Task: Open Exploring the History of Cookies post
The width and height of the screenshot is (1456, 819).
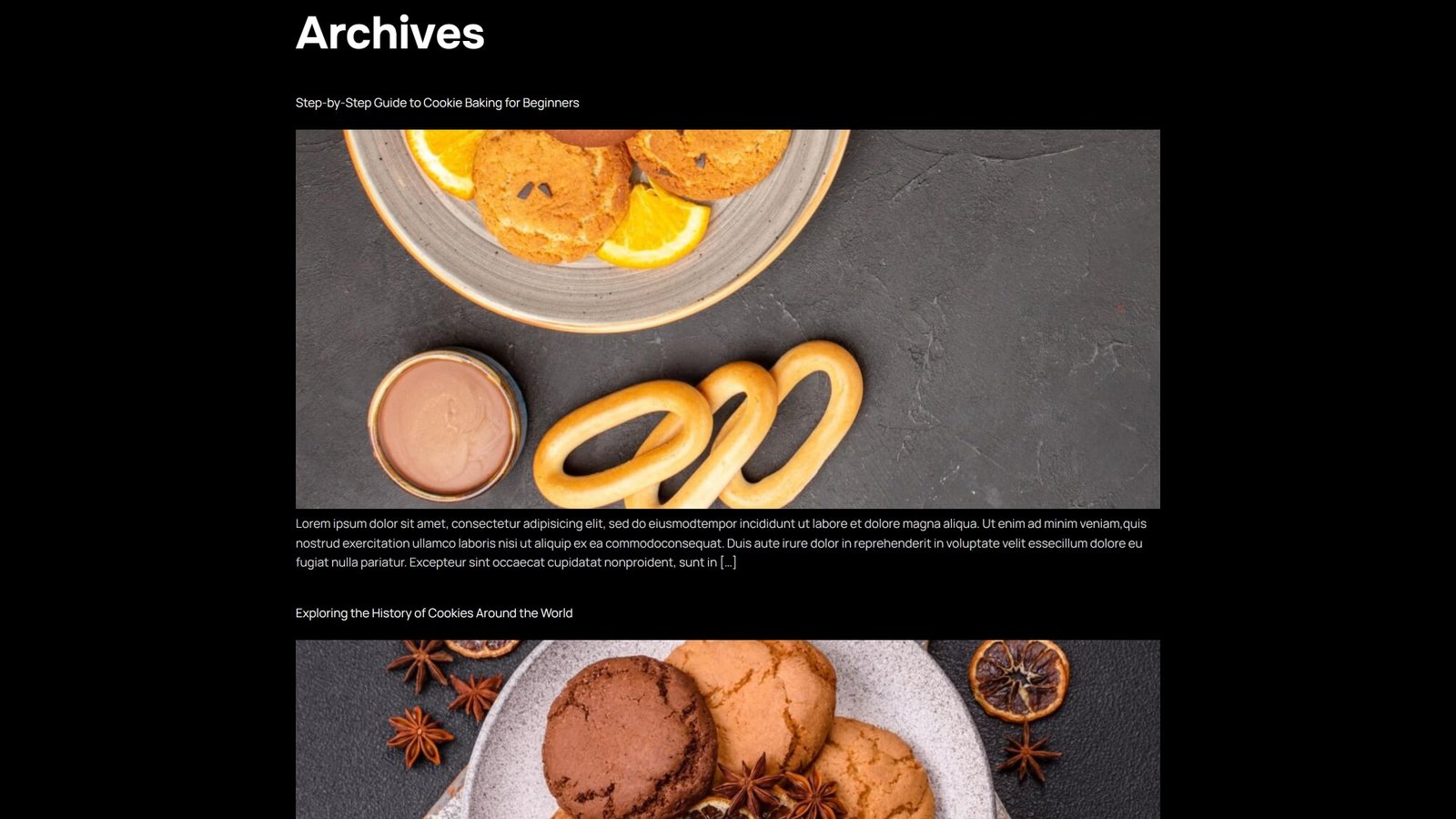Action: point(434,613)
